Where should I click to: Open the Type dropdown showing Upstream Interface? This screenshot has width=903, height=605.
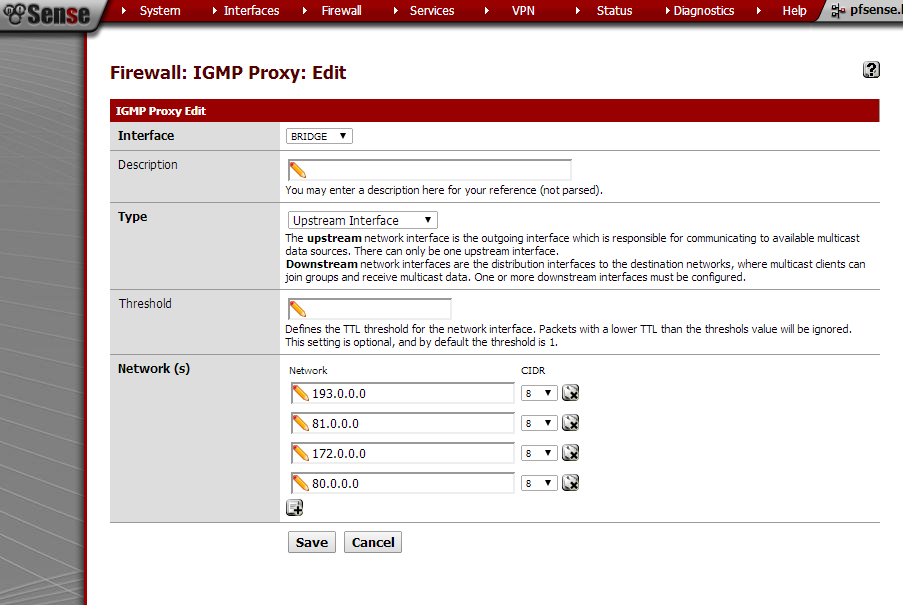coord(362,220)
